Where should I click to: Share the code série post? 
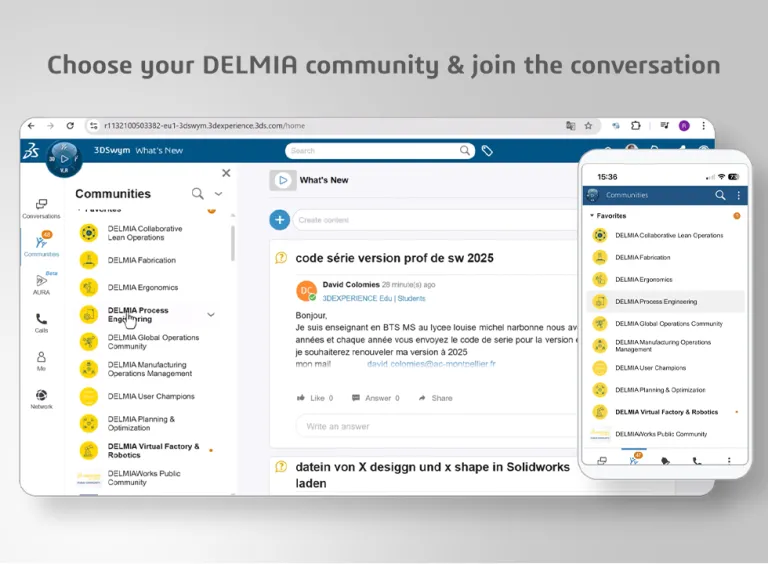[435, 398]
